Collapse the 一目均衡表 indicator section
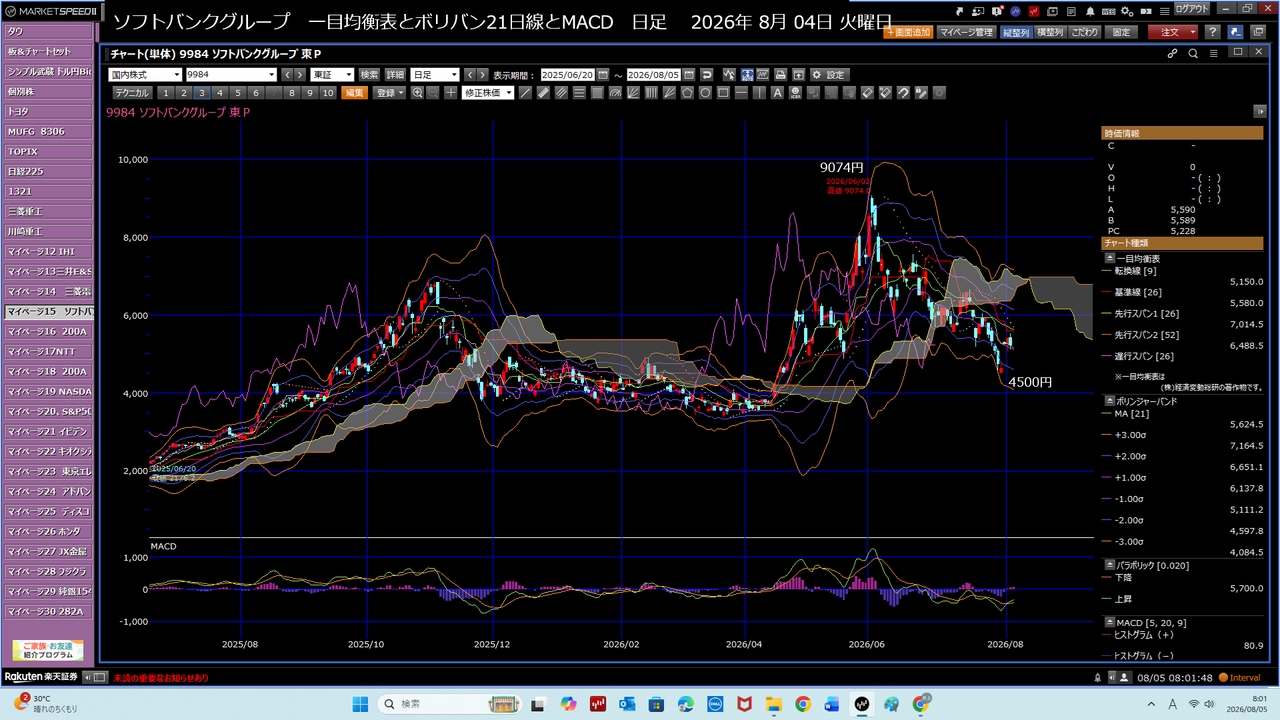1280x720 pixels. pos(1109,258)
